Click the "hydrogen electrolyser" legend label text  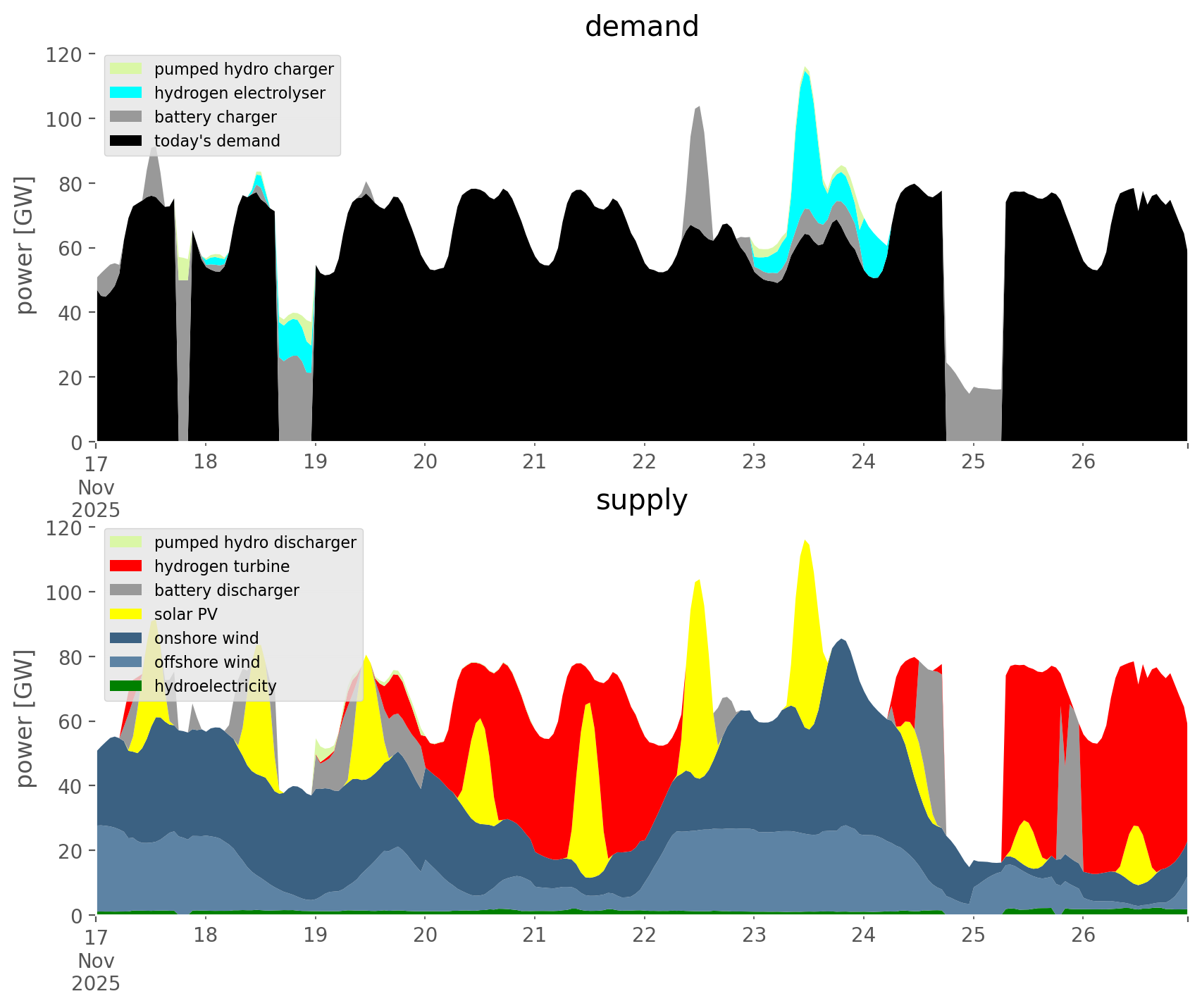(240, 93)
